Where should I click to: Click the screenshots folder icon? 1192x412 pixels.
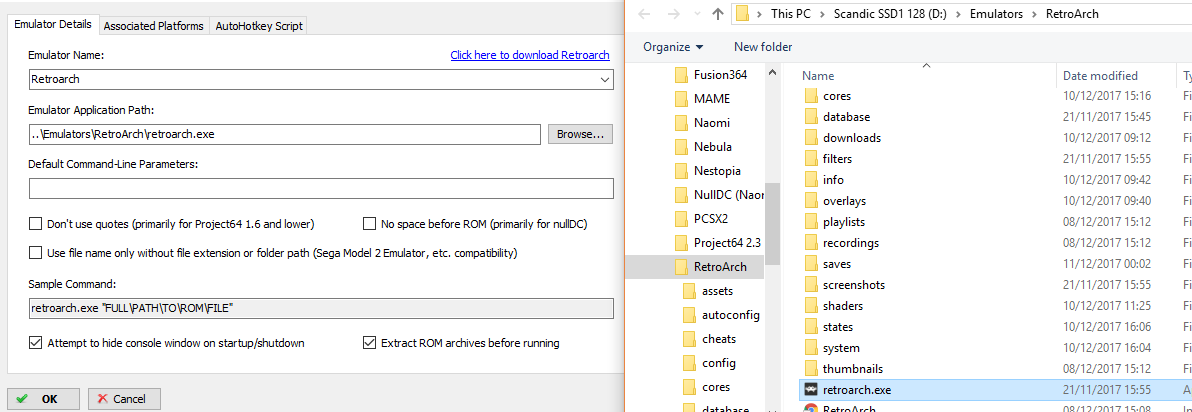pos(810,285)
